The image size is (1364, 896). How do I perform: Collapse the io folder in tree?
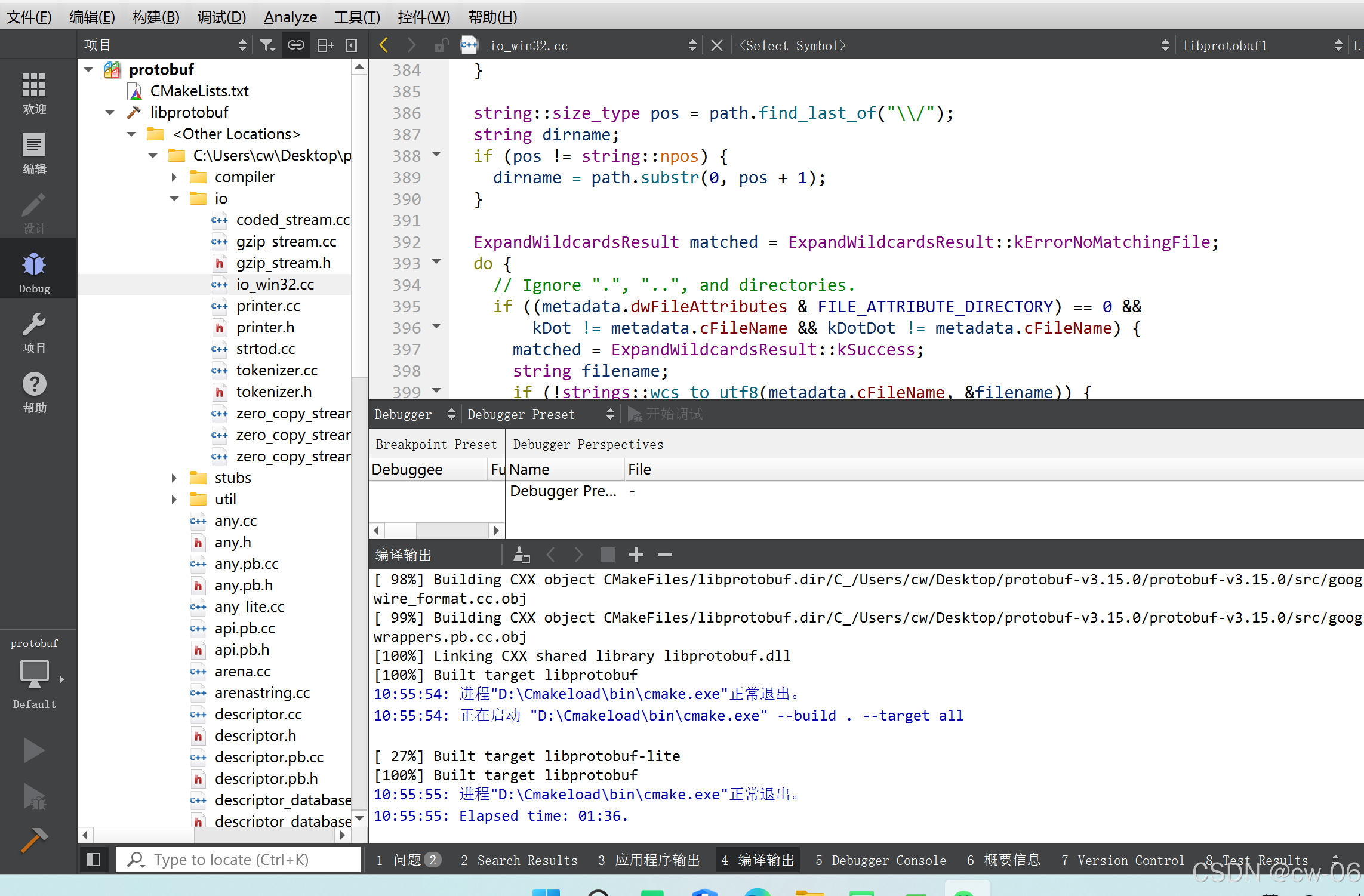(x=174, y=199)
